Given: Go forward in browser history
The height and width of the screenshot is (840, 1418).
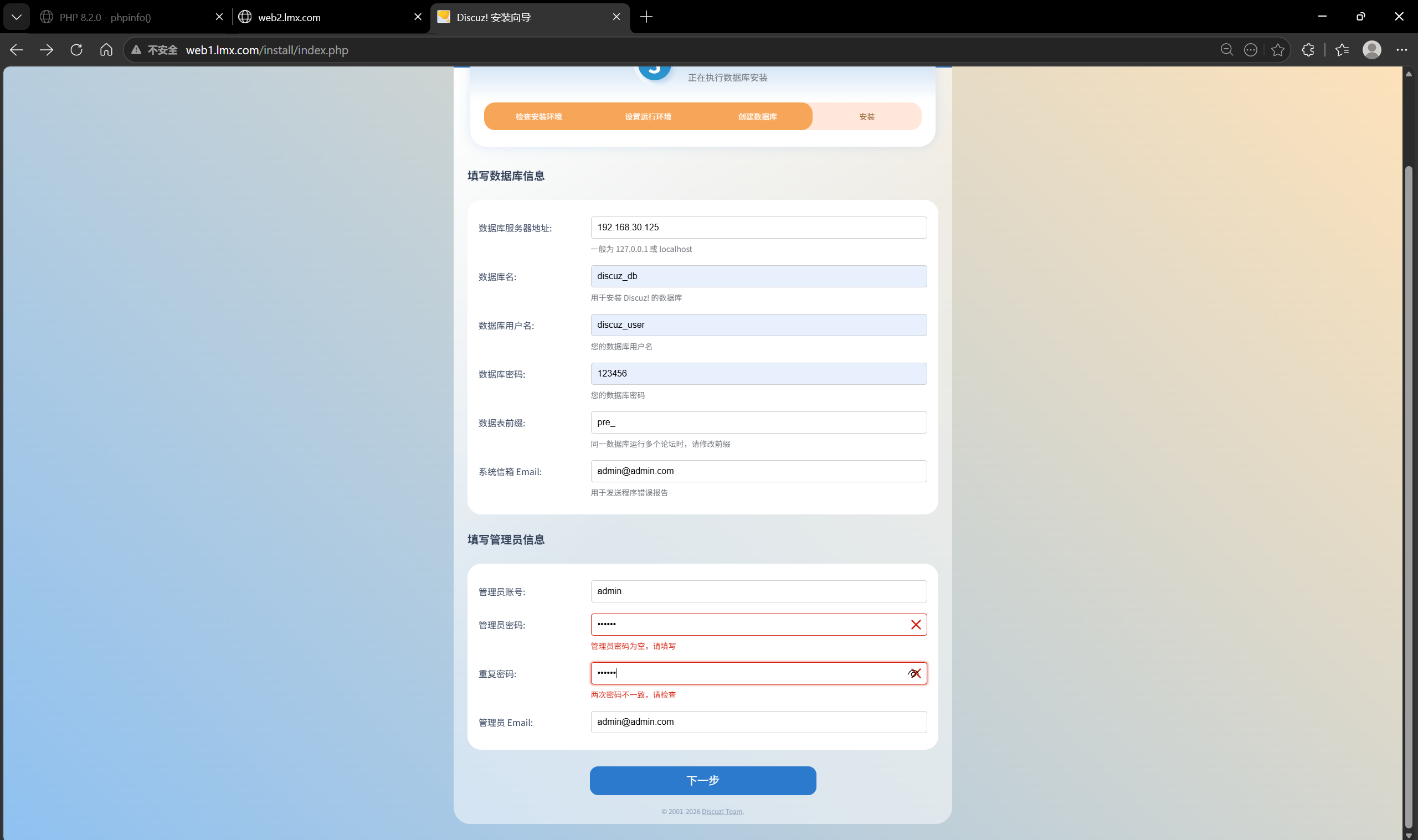Looking at the screenshot, I should coord(47,50).
